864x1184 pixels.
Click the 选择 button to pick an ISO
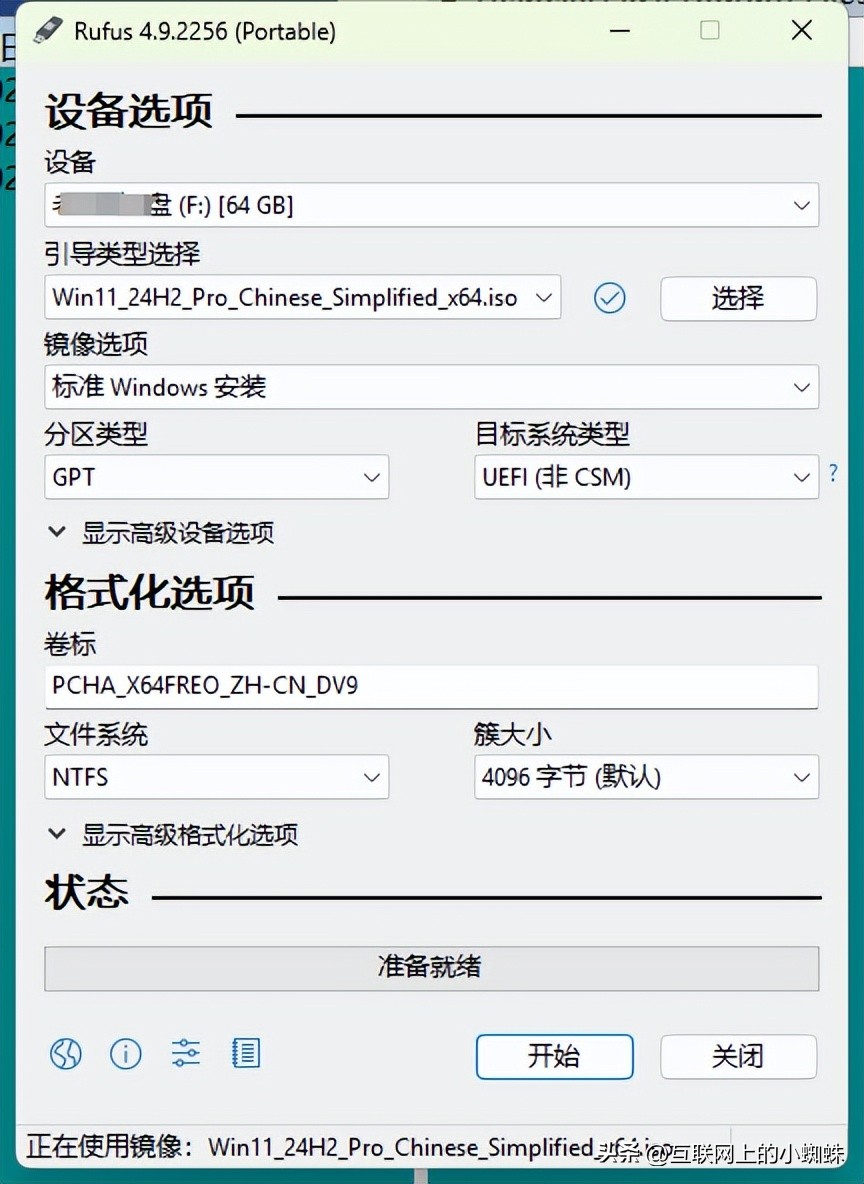coord(738,298)
